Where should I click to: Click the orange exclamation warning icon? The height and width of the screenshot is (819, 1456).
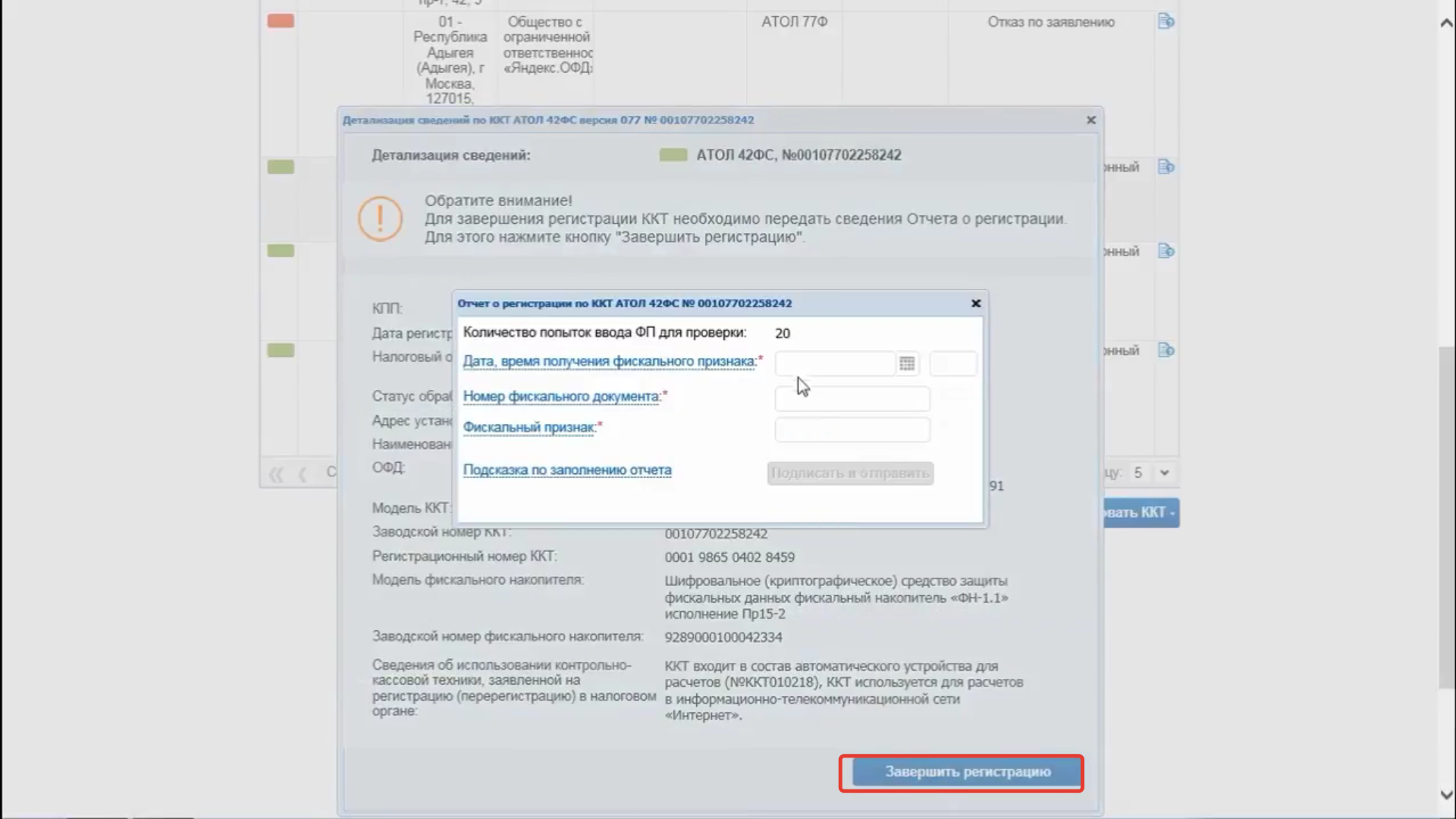click(380, 219)
